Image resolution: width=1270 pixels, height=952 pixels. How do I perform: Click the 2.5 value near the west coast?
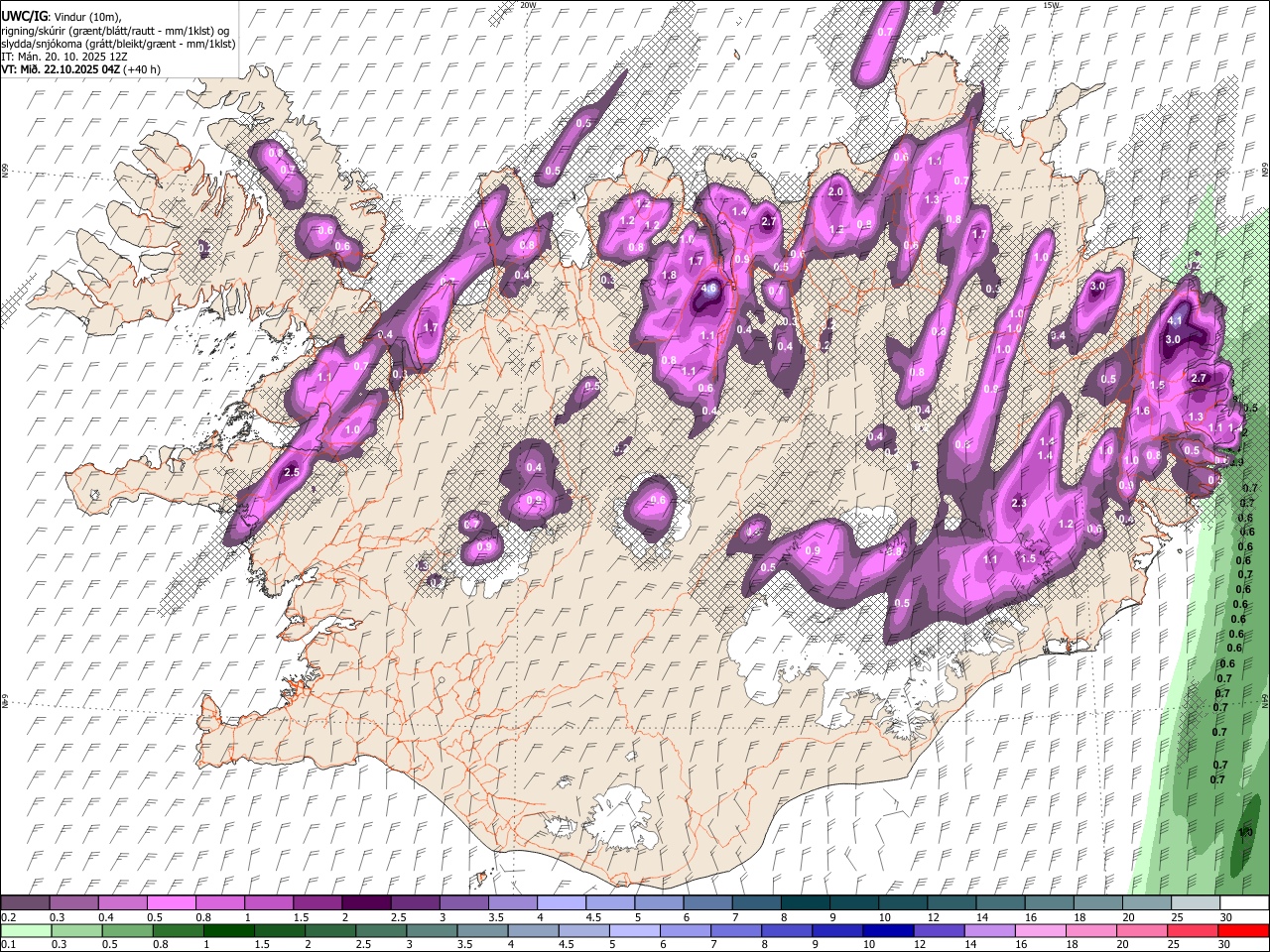coord(291,473)
